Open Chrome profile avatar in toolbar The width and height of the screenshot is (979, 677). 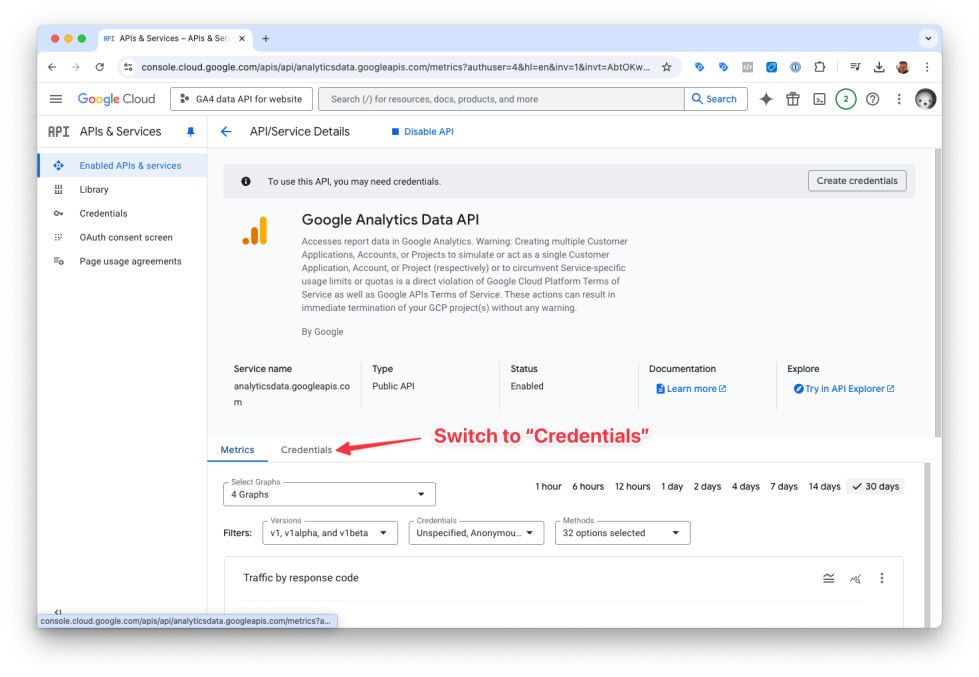click(902, 67)
